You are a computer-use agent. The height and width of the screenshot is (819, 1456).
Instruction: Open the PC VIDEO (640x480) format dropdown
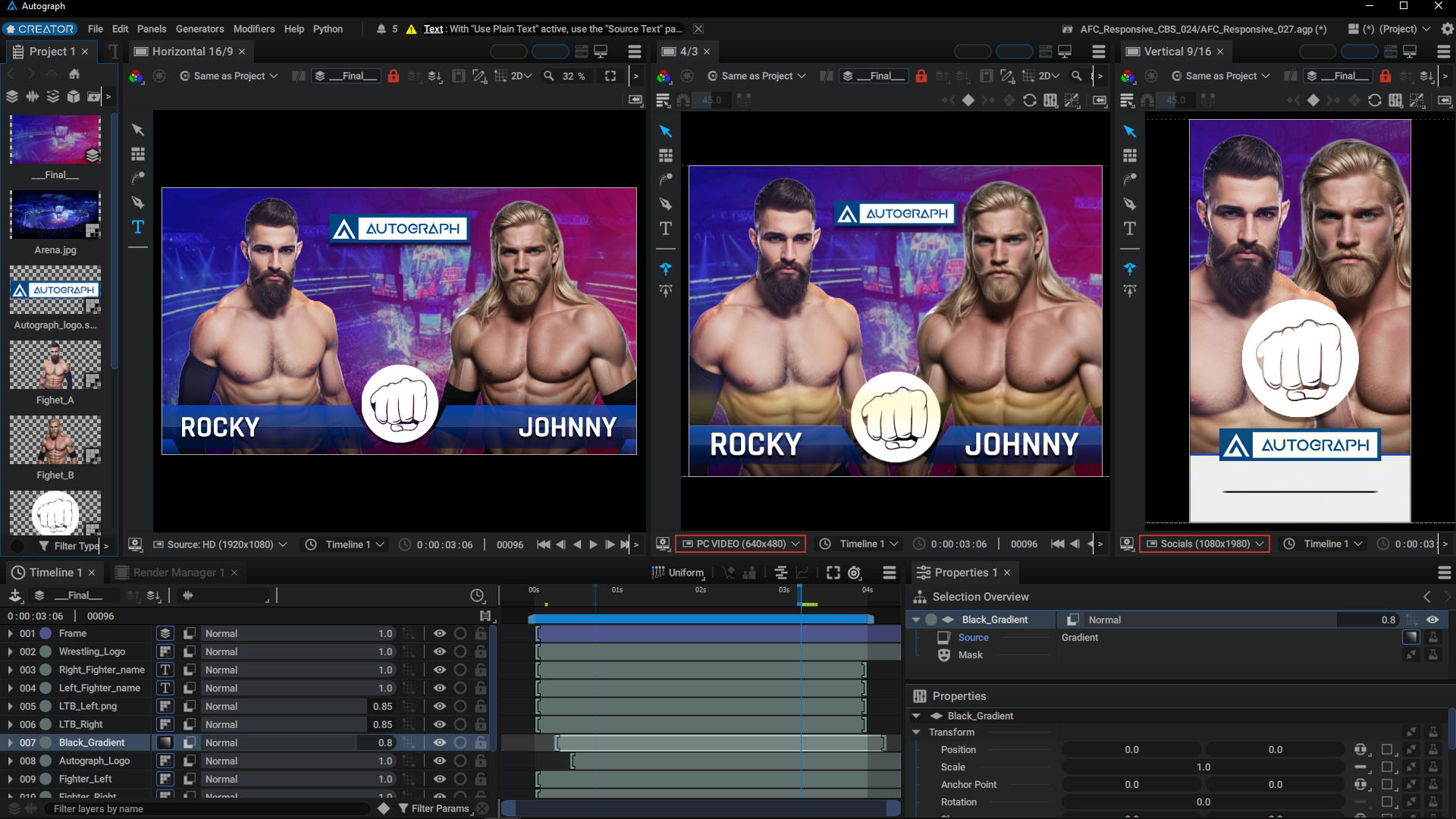click(740, 544)
